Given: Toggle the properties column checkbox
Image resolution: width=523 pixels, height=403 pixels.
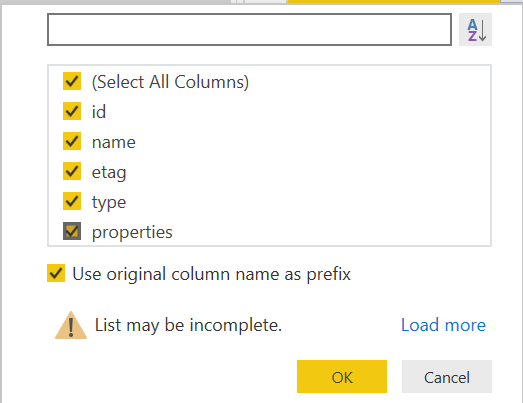Looking at the screenshot, I should (72, 231).
